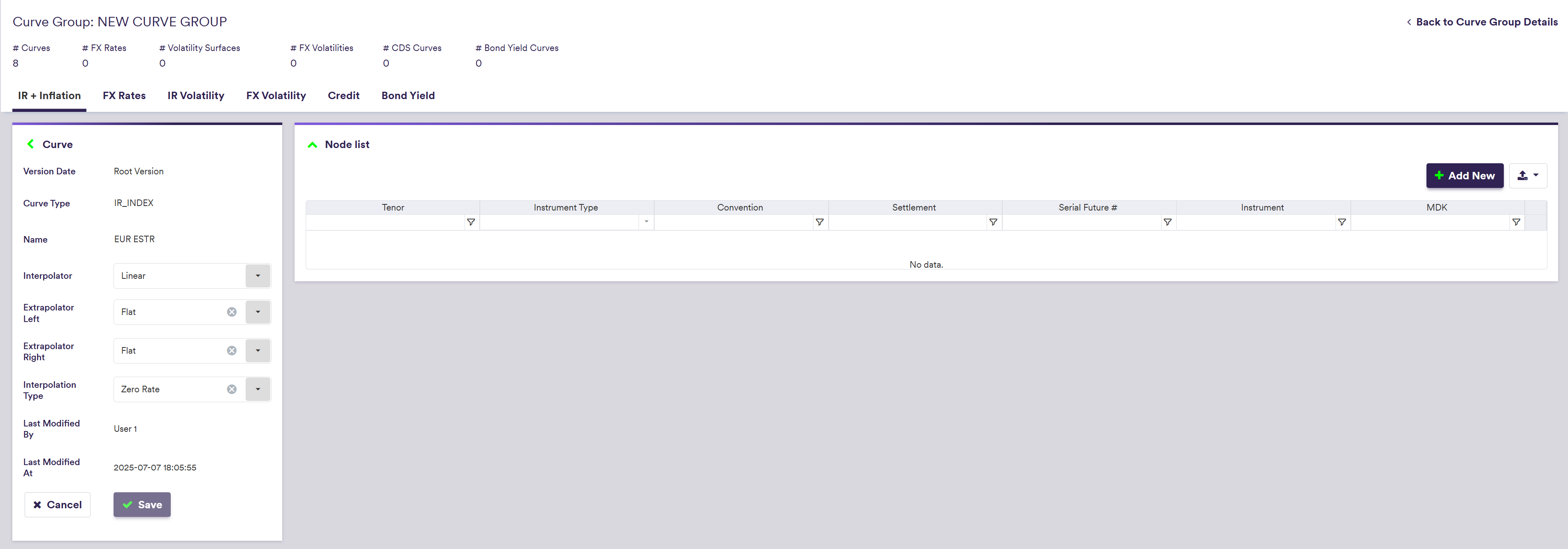Open the upload export dropdown button
This screenshot has width=1568, height=549.
(1527, 176)
